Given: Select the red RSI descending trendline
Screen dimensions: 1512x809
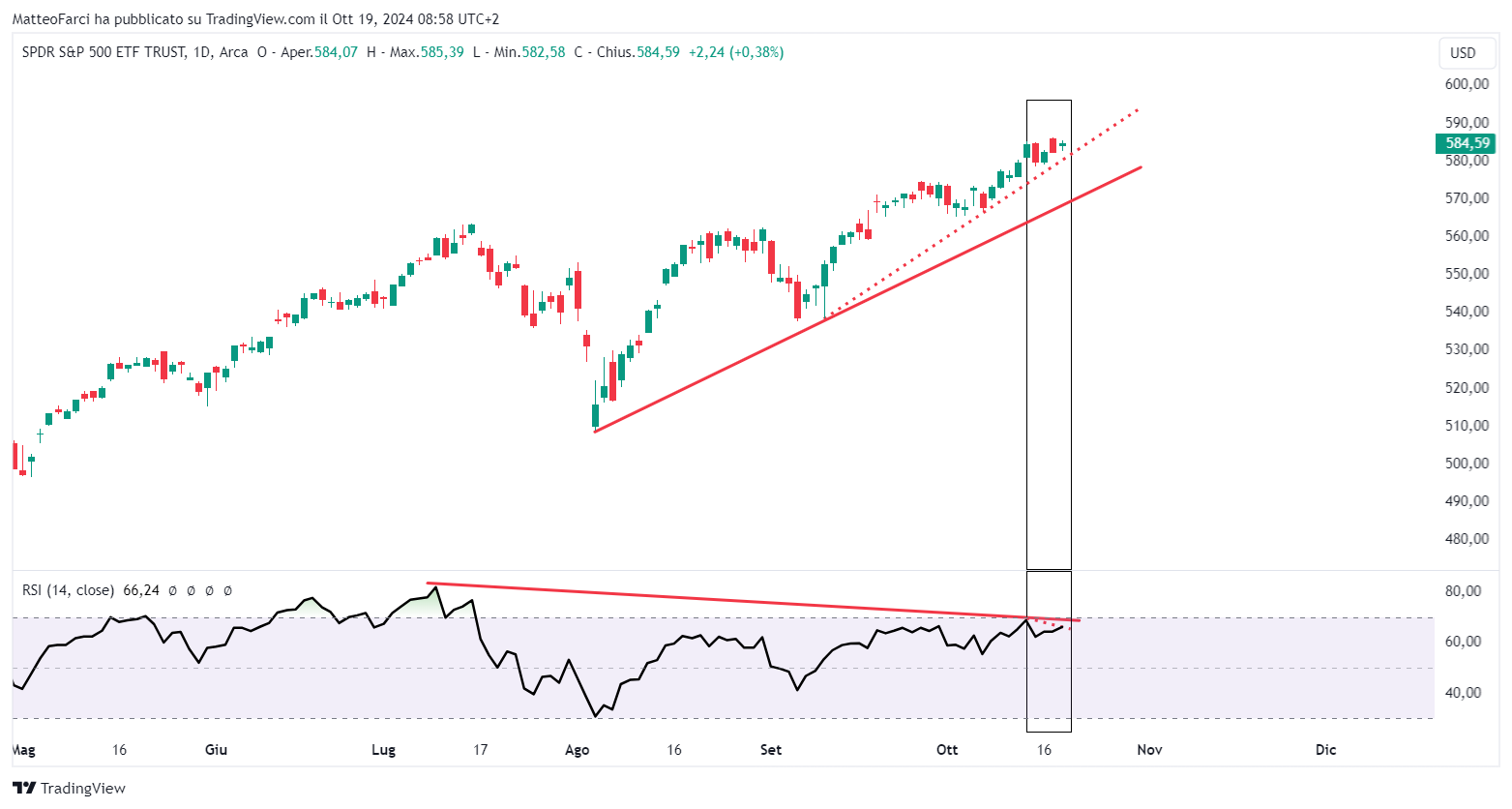Looking at the screenshot, I should (755, 601).
